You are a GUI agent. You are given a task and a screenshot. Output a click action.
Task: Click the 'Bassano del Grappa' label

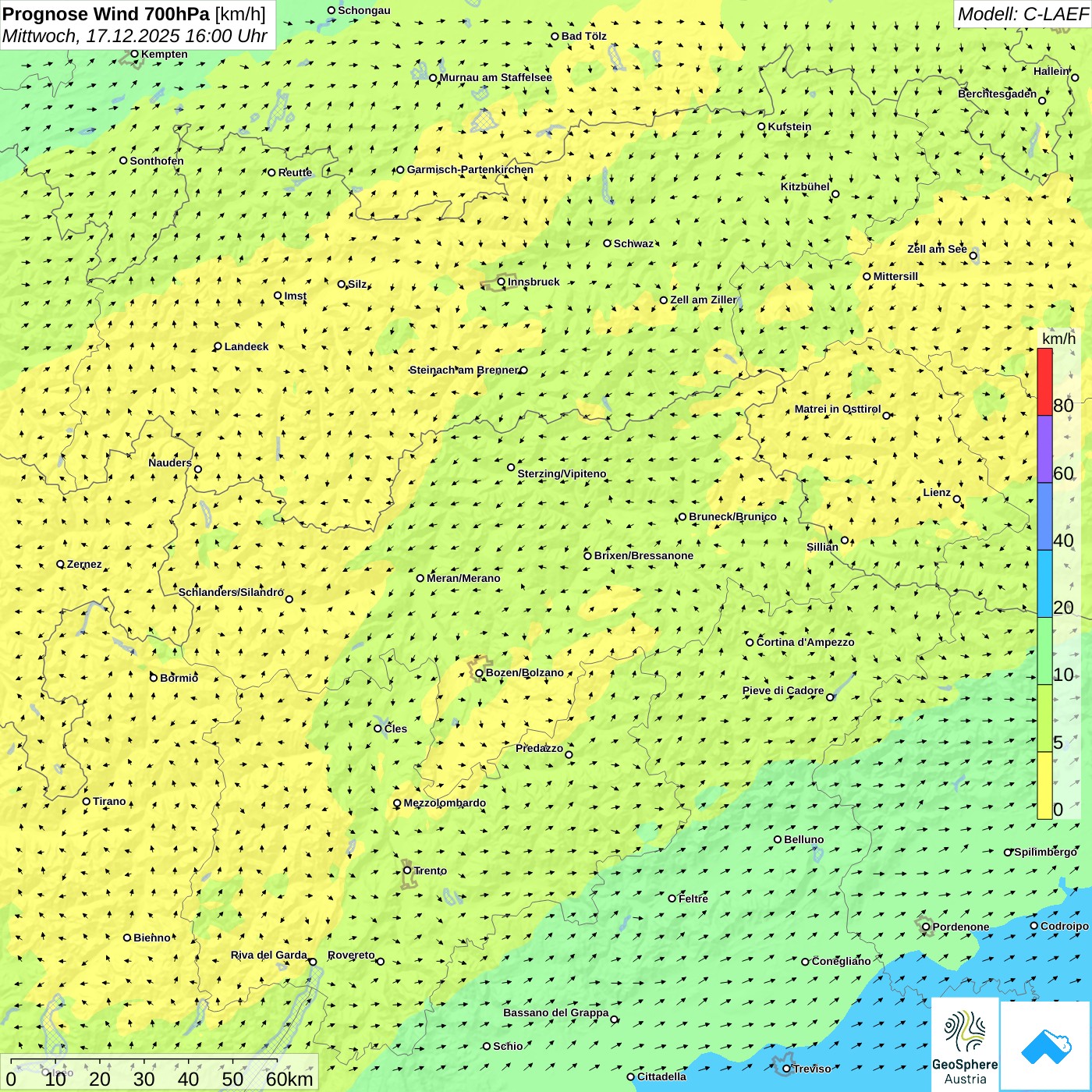tap(555, 1012)
